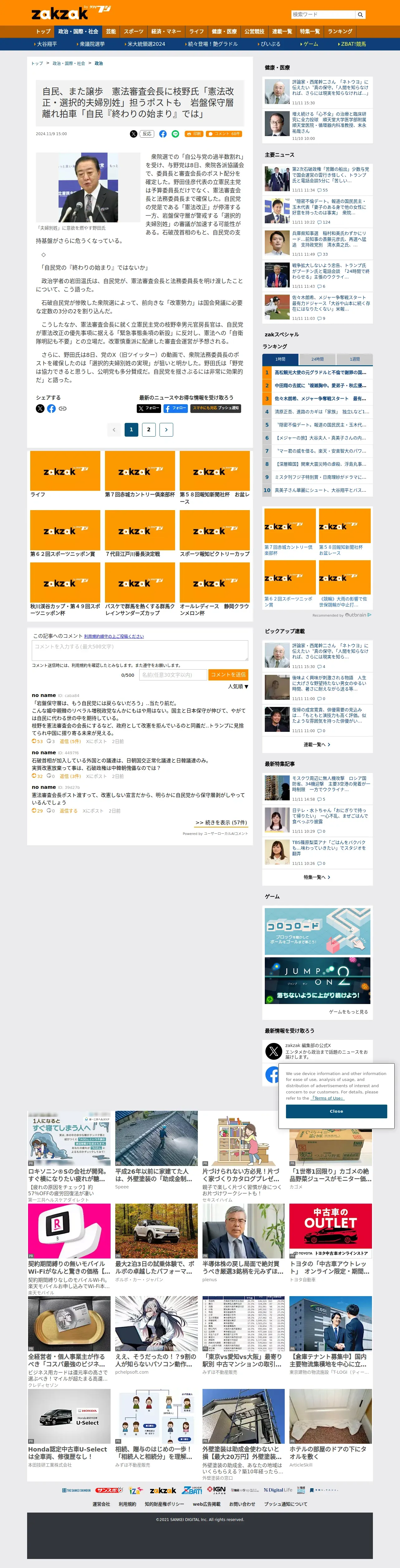Open 利用規約順守の上ご投稿ください link
Image resolution: width=400 pixels, height=1568 pixels.
click(114, 636)
